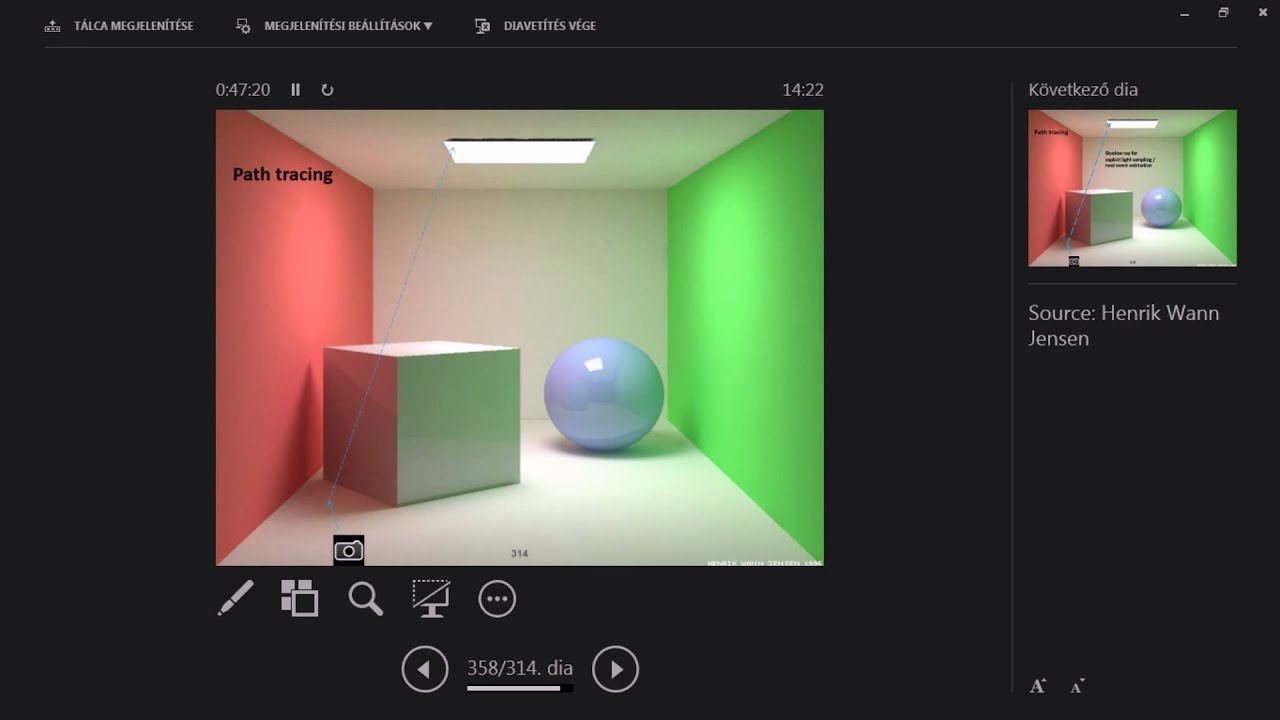Click the slide counter showing 358/314. dia
This screenshot has width=1280, height=720.
[520, 666]
